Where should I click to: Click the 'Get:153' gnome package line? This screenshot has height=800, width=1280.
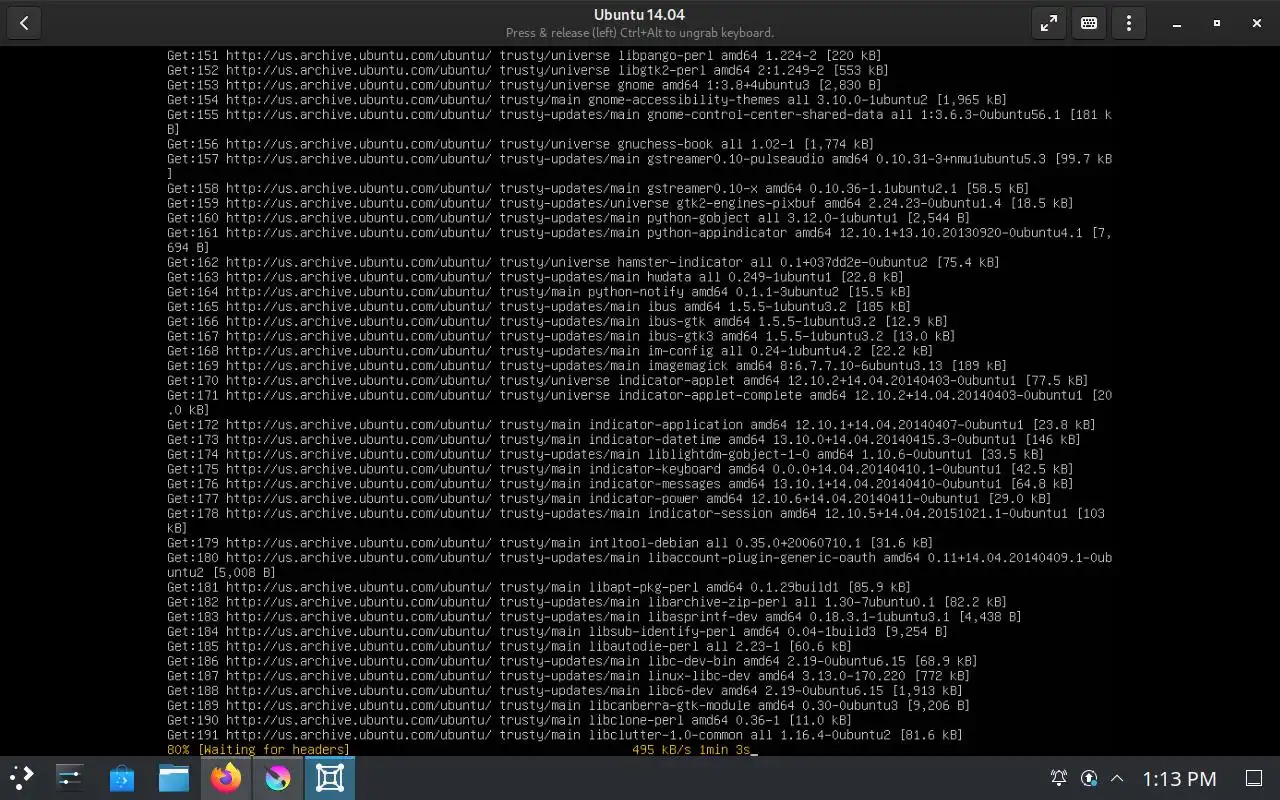click(524, 85)
